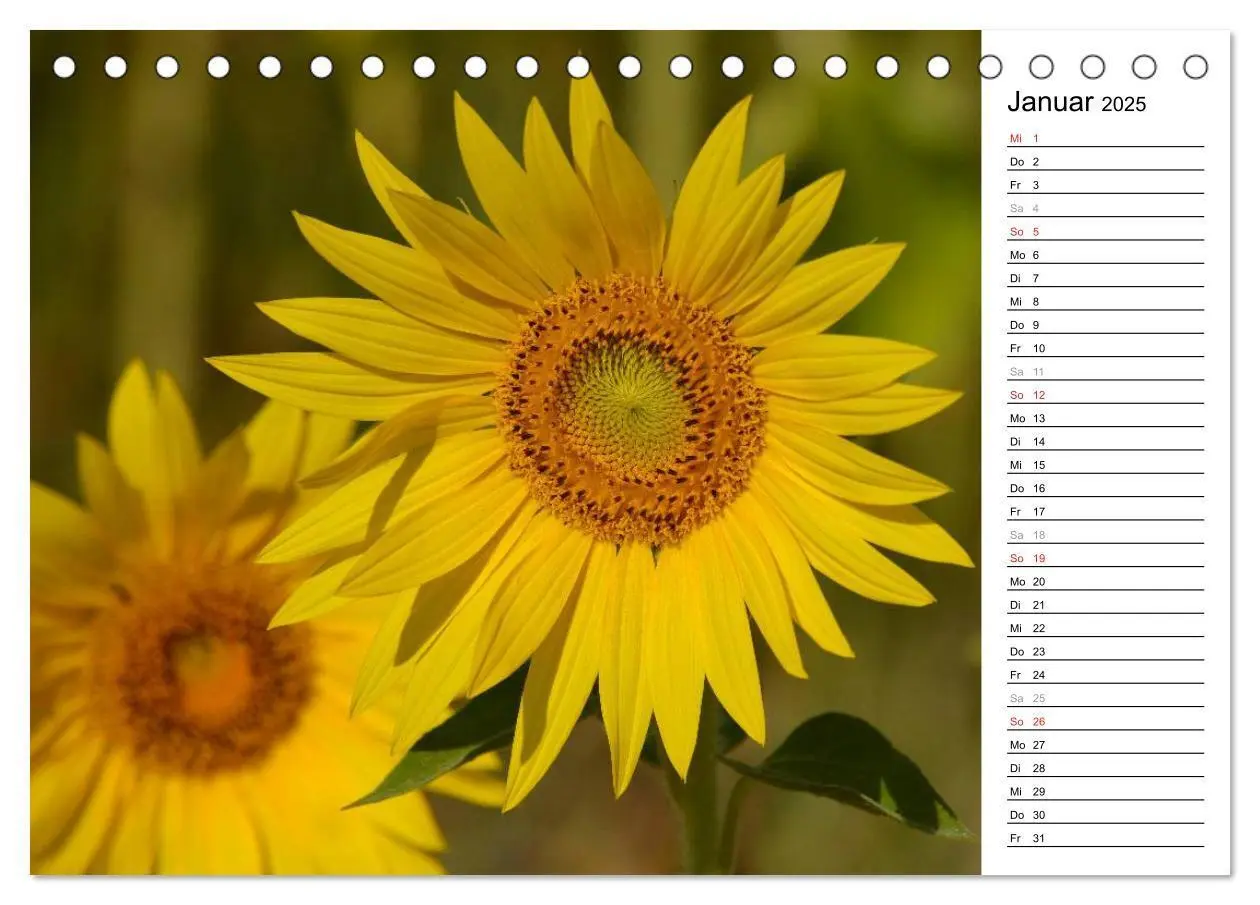This screenshot has width=1260, height=905.
Task: Select the 'So 5' calendar row
Action: click(1105, 231)
